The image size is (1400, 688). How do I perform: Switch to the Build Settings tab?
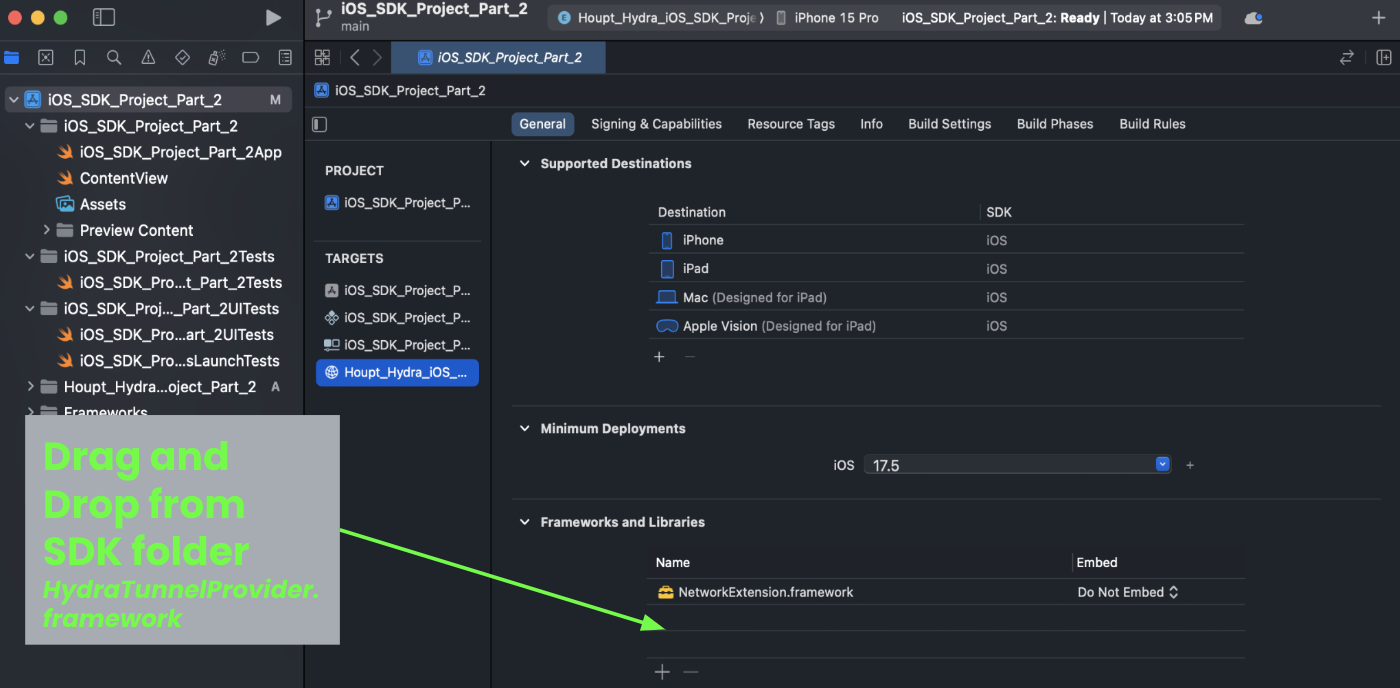pyautogui.click(x=950, y=124)
